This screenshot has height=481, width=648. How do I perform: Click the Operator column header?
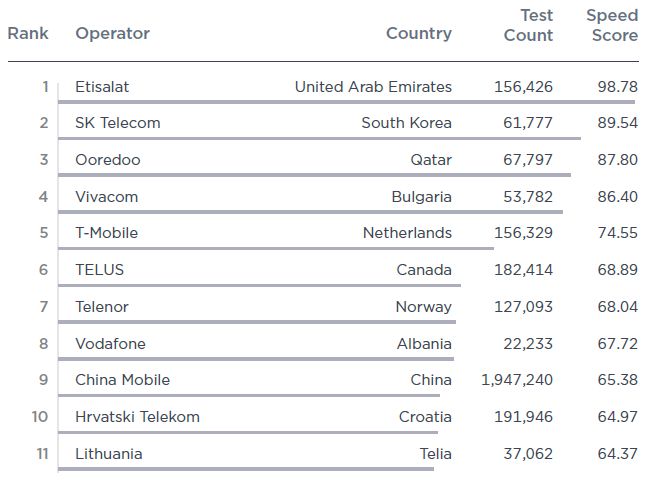[112, 34]
